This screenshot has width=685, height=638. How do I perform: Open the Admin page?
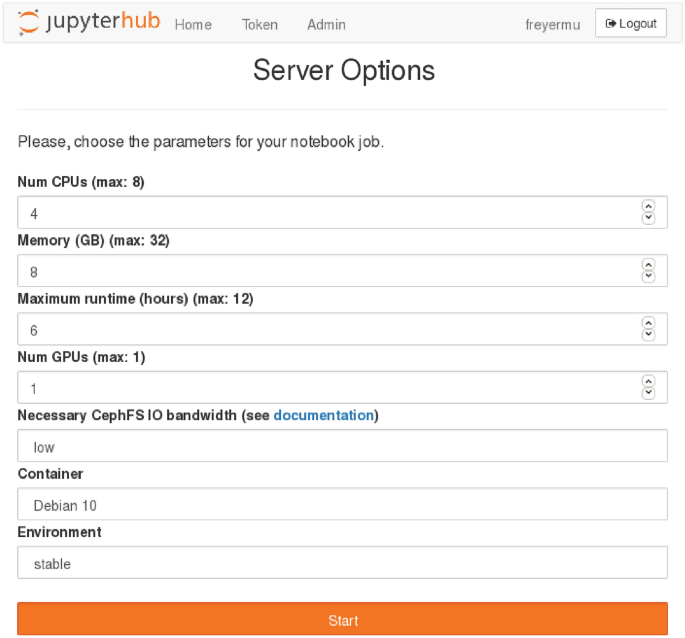pyautogui.click(x=326, y=24)
